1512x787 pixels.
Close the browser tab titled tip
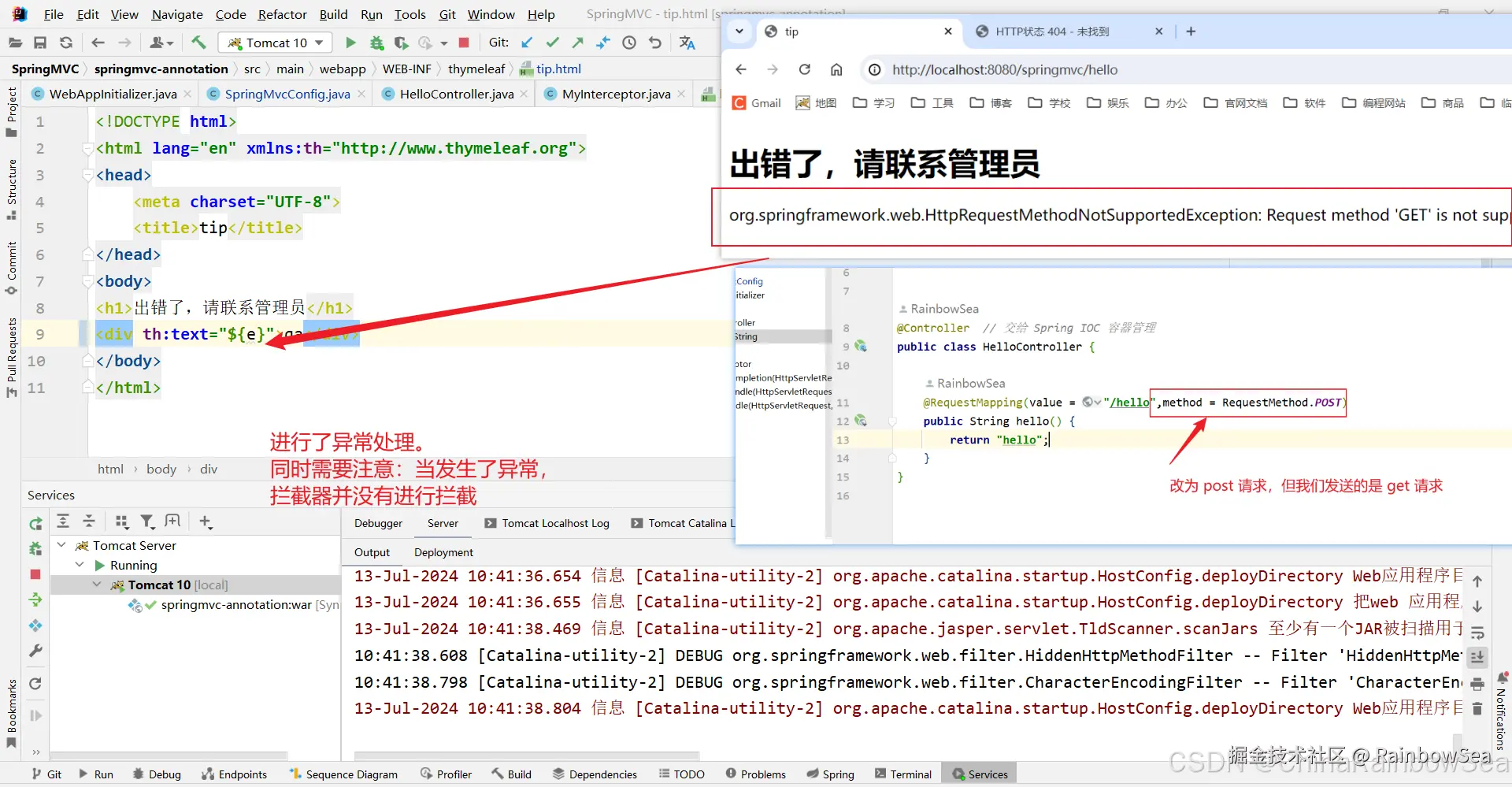click(948, 32)
